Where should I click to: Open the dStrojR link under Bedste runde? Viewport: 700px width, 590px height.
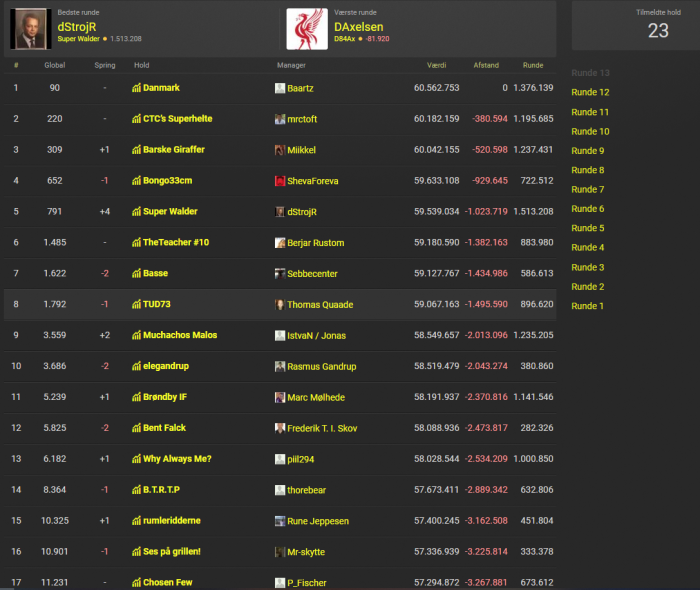77,27
